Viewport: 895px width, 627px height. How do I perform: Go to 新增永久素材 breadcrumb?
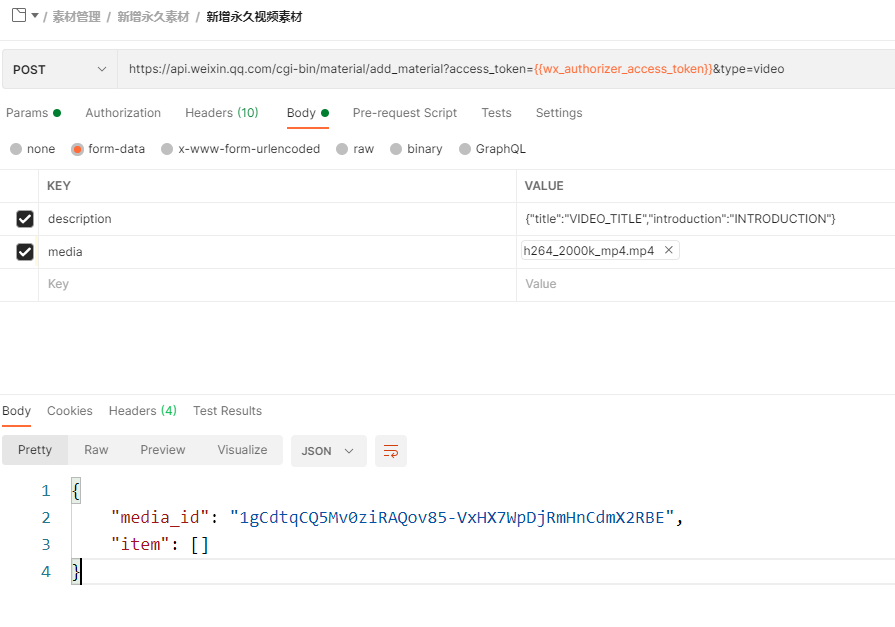click(153, 17)
